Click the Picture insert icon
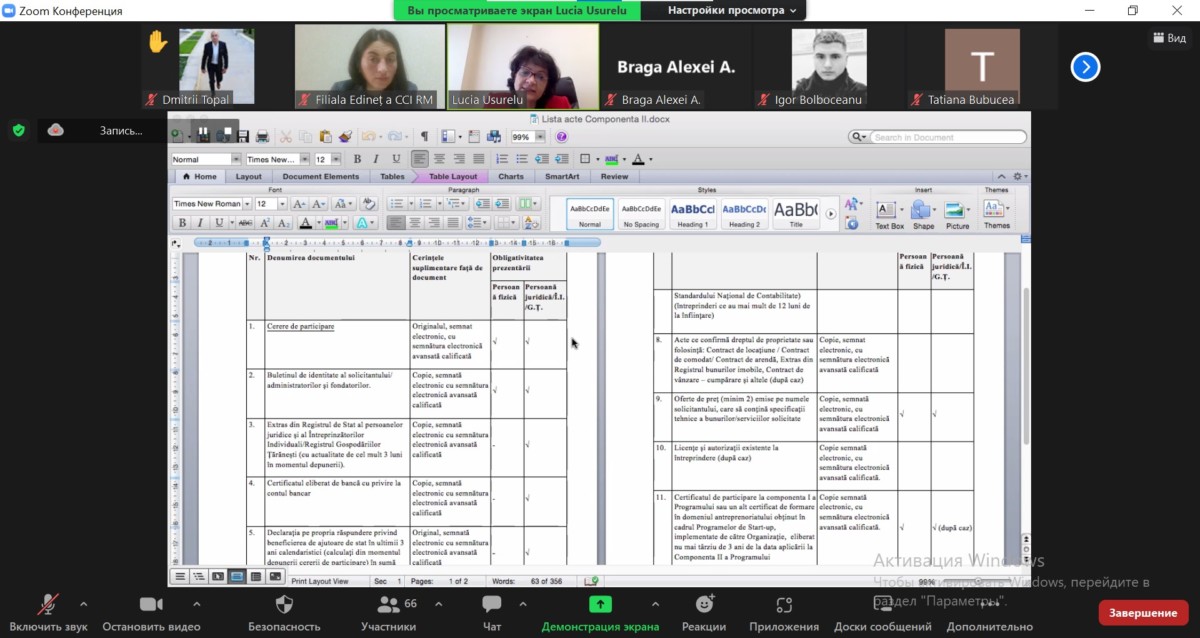Image resolution: width=1200 pixels, height=638 pixels. tap(954, 210)
